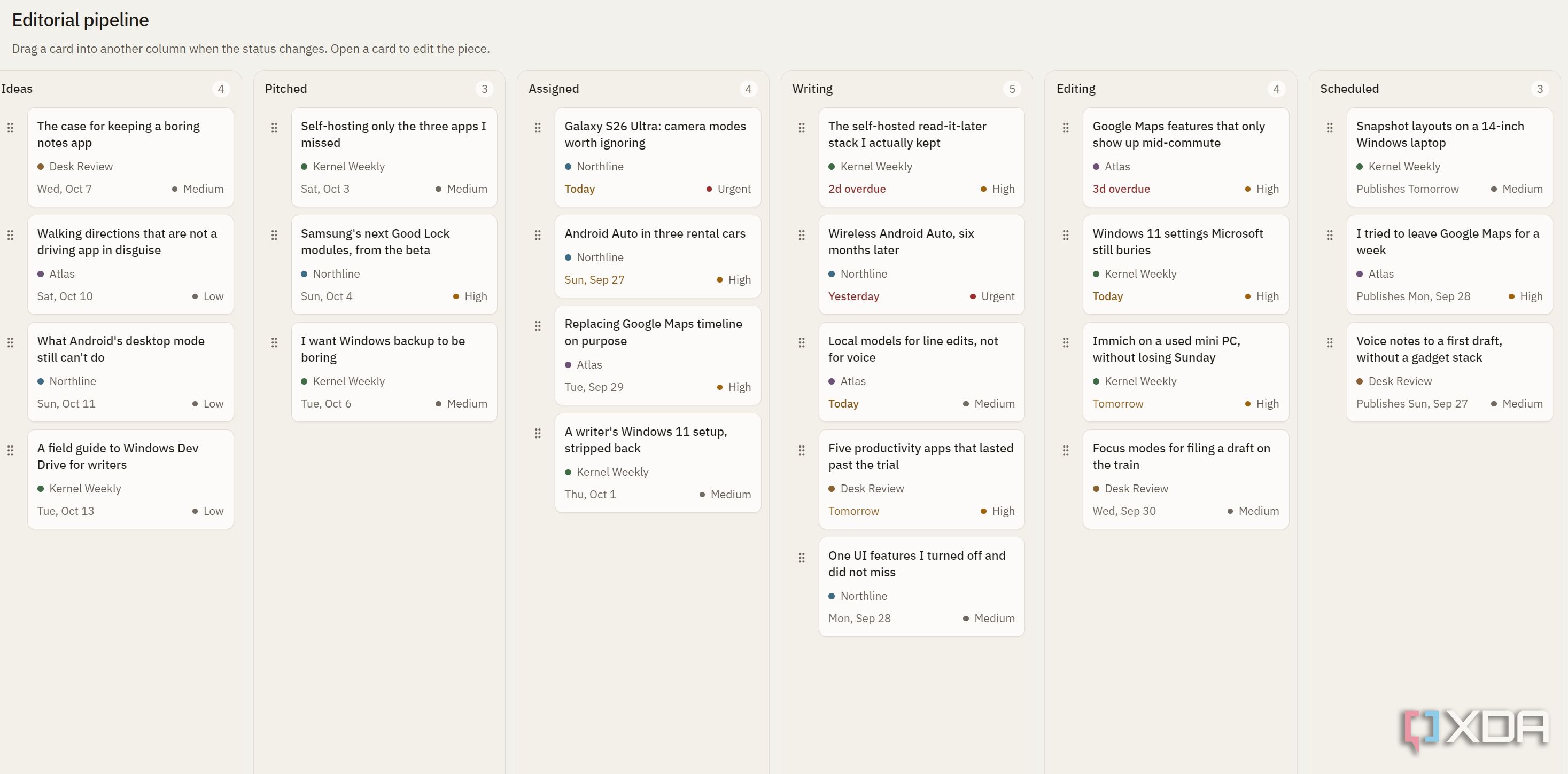Click the drag handle beside 'I tried to leave Google Maps'
Screen dimensions: 1568x774
[x=1330, y=235]
